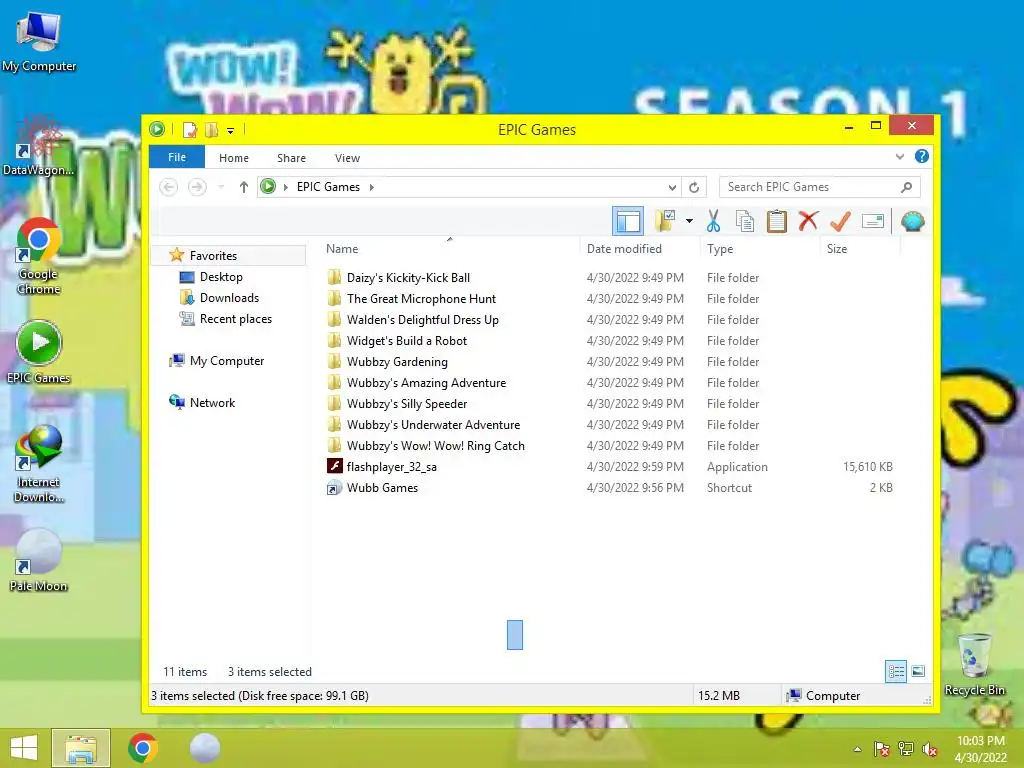Click New folder icon in quick access bar

(212, 129)
